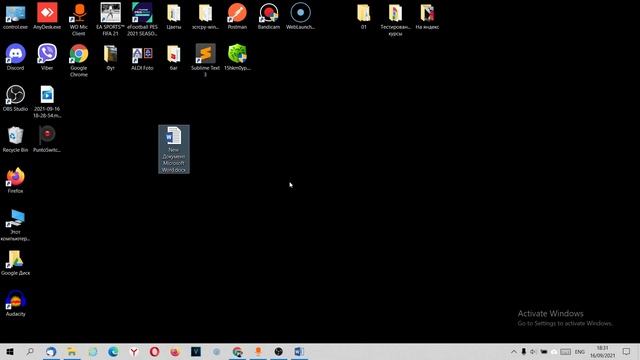Select the OBS Studio desktop shortcut

click(x=16, y=98)
